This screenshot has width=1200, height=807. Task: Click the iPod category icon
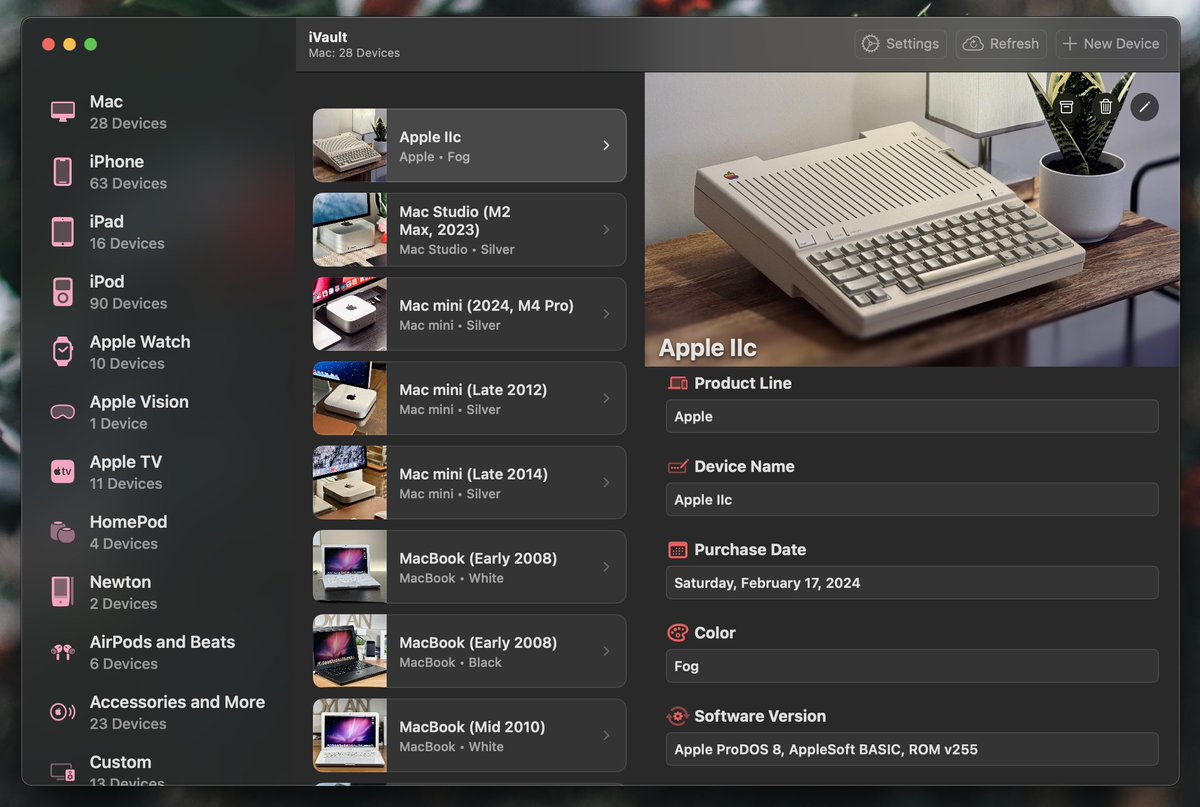coord(63,292)
